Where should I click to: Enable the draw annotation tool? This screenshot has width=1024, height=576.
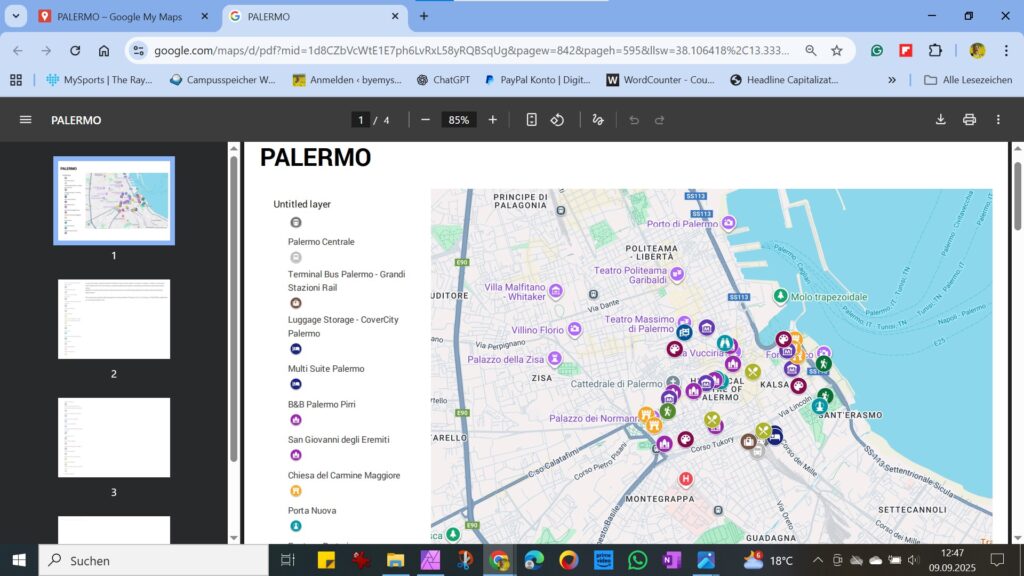point(598,120)
